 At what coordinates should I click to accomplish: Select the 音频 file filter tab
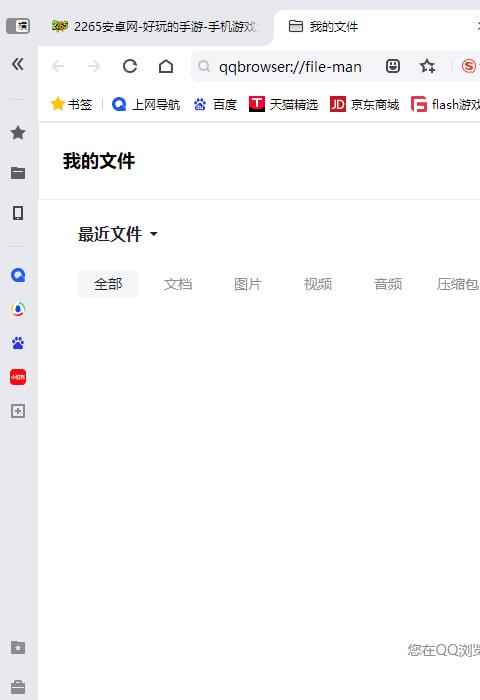tap(388, 284)
